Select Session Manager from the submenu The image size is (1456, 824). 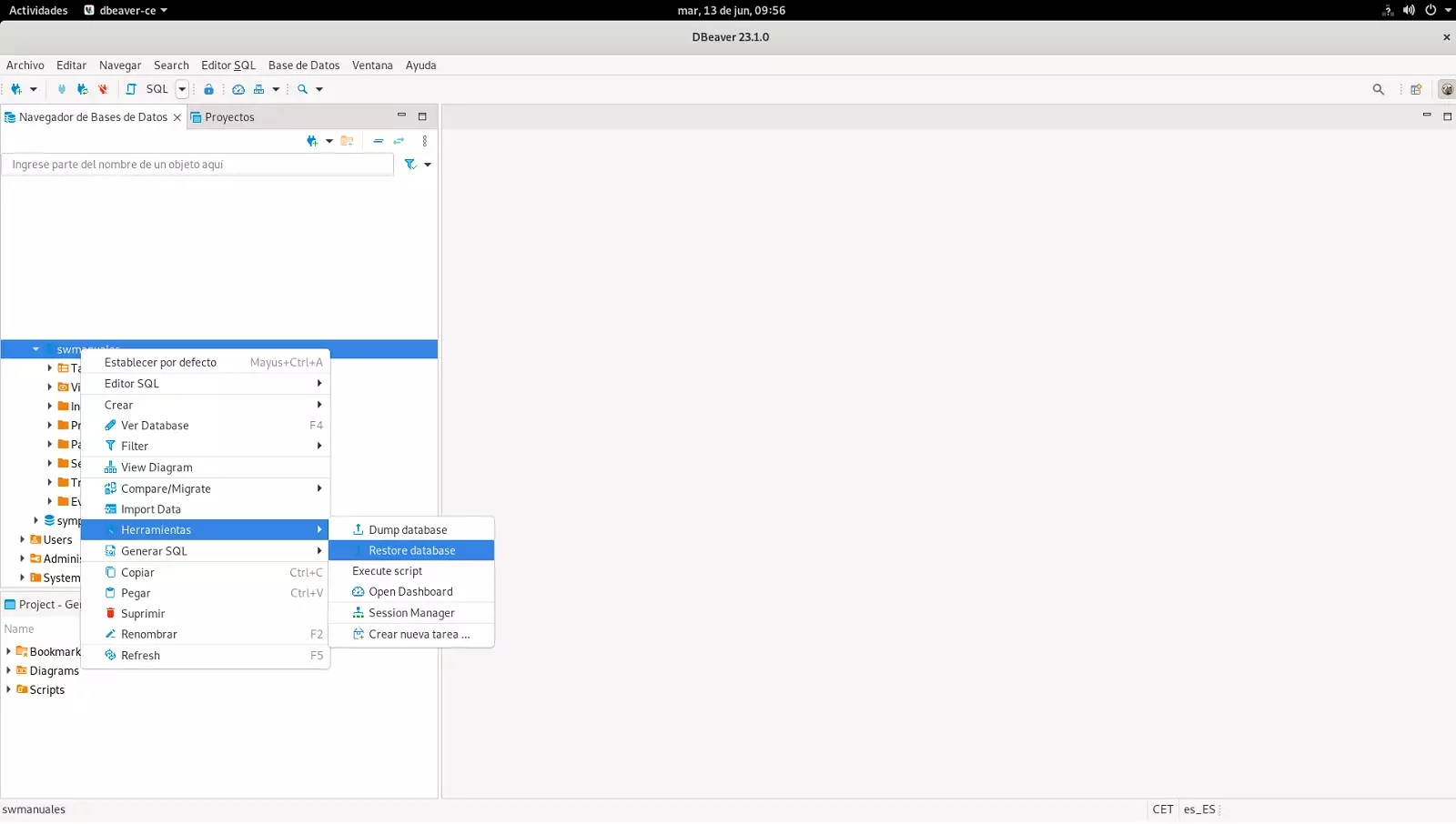point(411,613)
